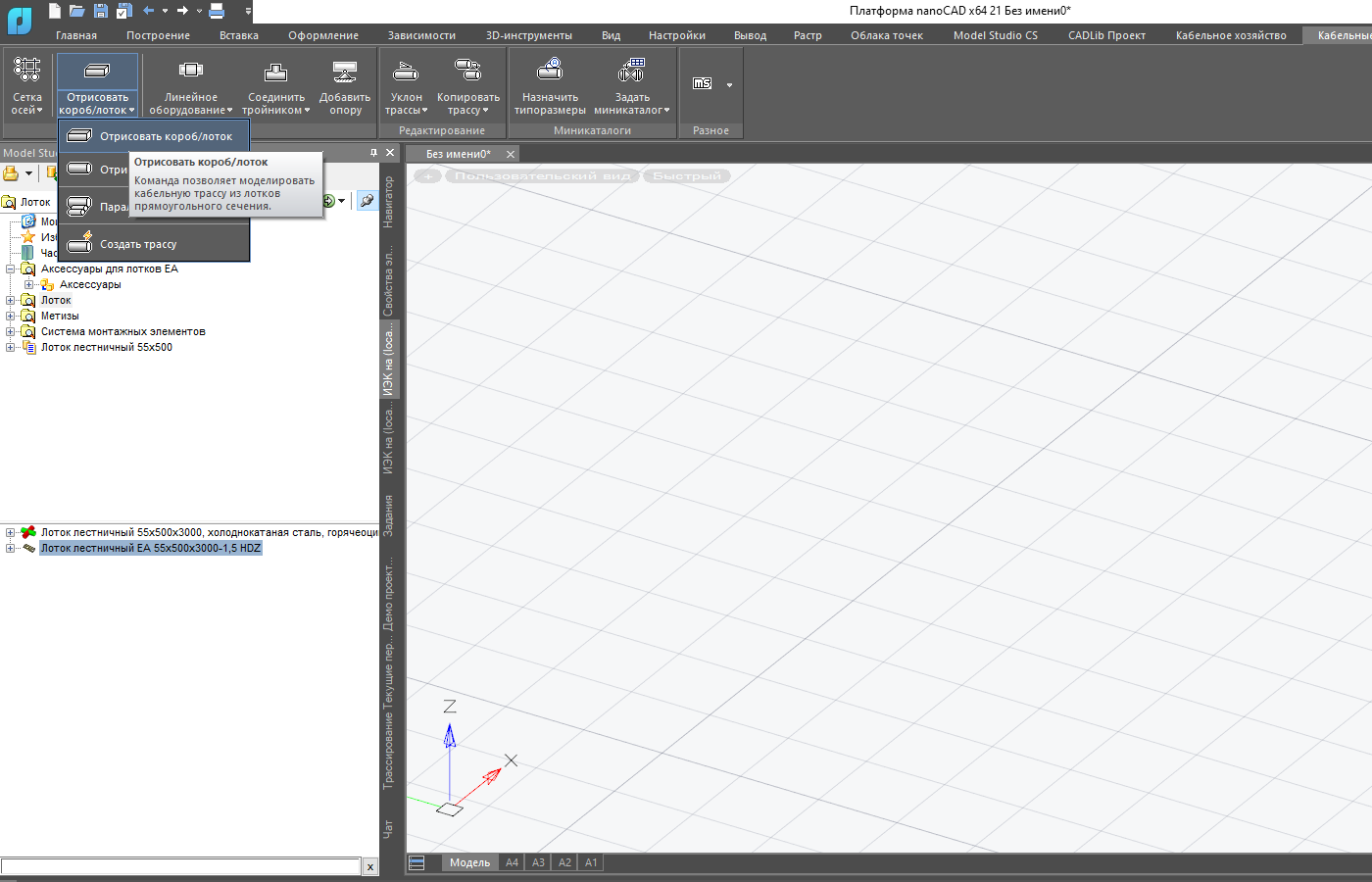The width and height of the screenshot is (1372, 882).
Task: Redo the action with right arrow
Action: click(182, 11)
